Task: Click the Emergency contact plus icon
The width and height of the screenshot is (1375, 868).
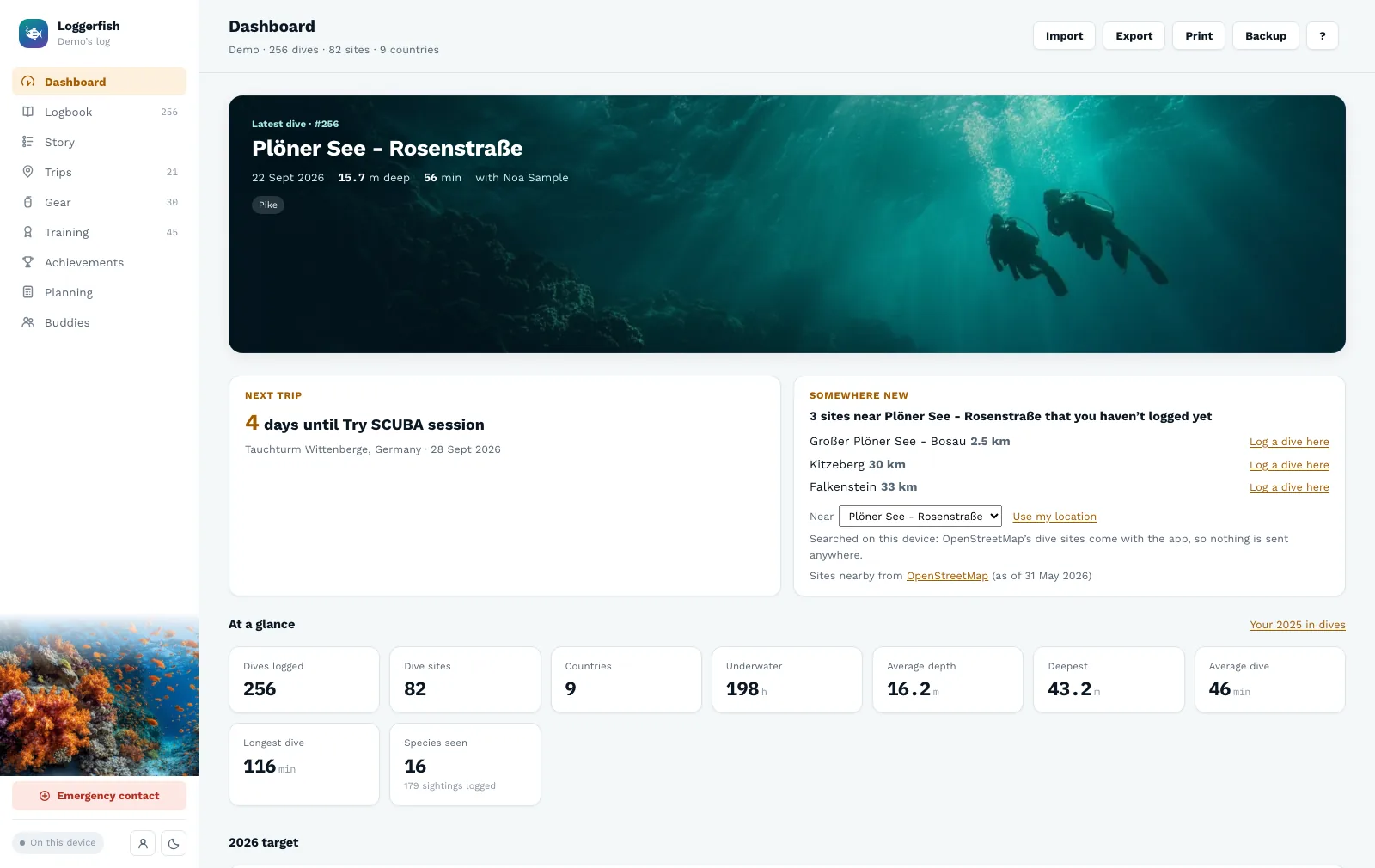Action: point(45,796)
